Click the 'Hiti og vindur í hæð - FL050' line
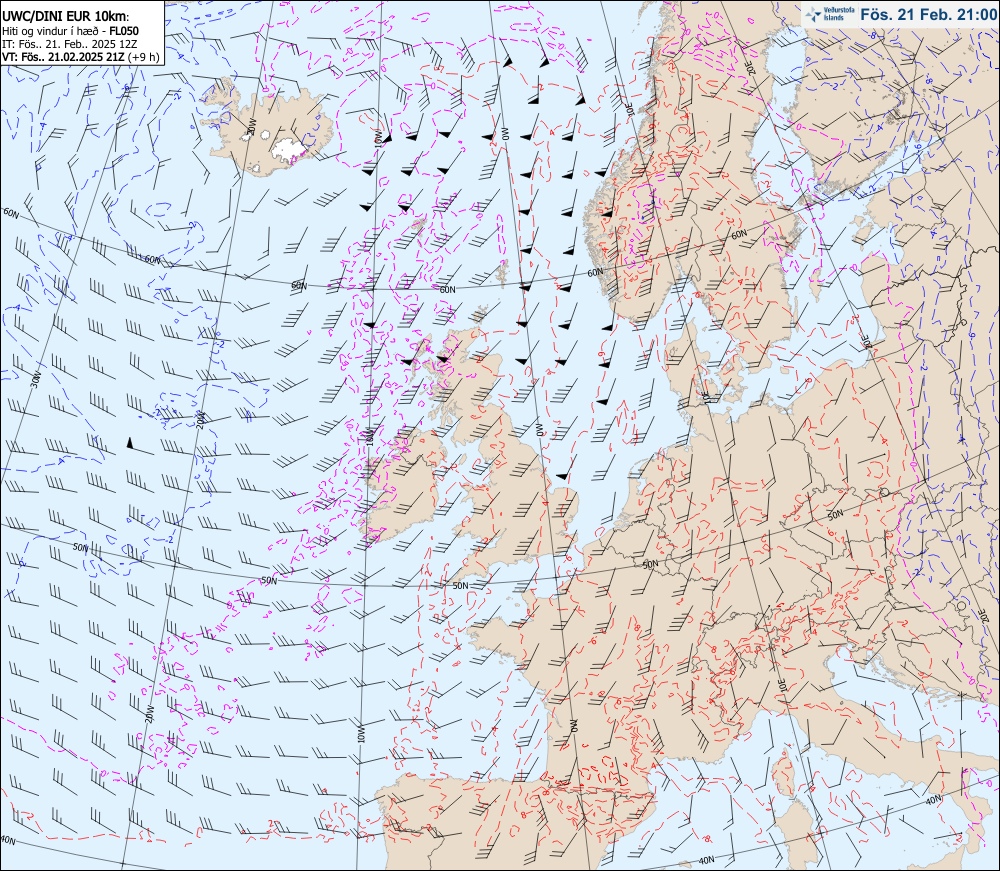 pos(70,31)
